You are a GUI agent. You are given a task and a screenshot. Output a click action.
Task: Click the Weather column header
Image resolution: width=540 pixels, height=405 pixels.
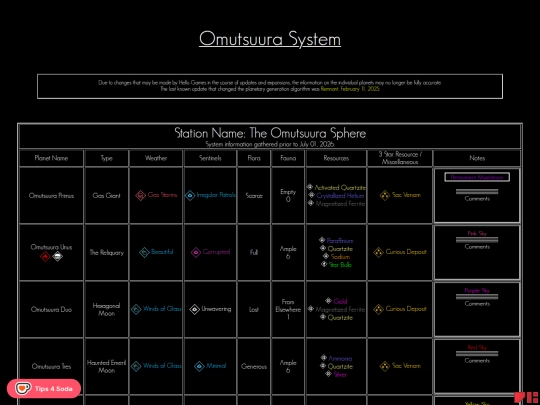click(156, 158)
